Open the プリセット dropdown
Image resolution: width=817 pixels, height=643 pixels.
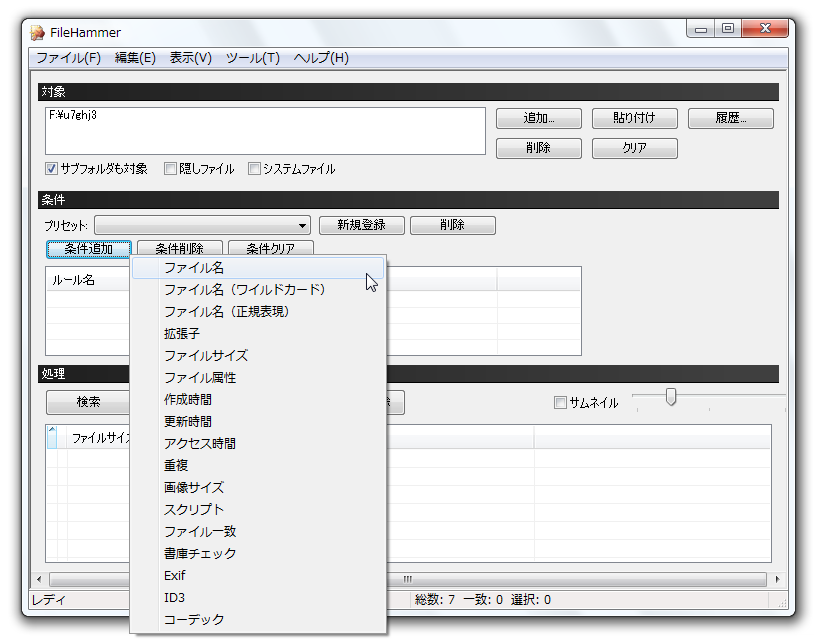coord(203,226)
